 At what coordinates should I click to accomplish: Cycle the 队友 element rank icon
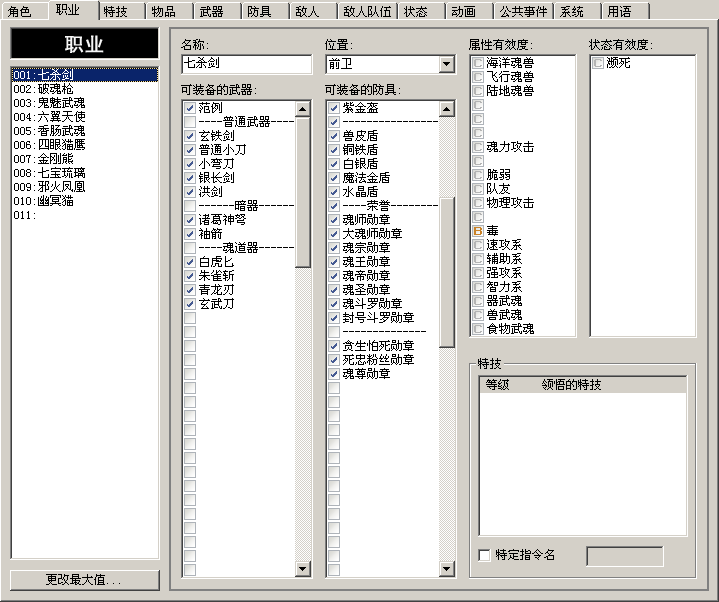tap(478, 189)
